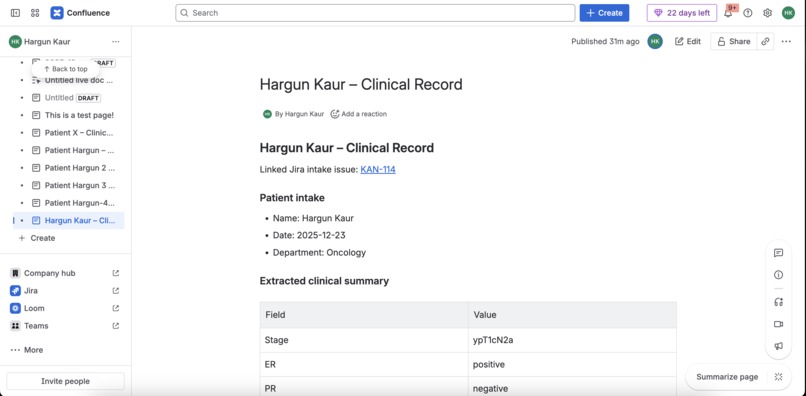This screenshot has width=806, height=396.
Task: Open the page more actions ellipsis menu
Action: pyautogui.click(x=786, y=42)
